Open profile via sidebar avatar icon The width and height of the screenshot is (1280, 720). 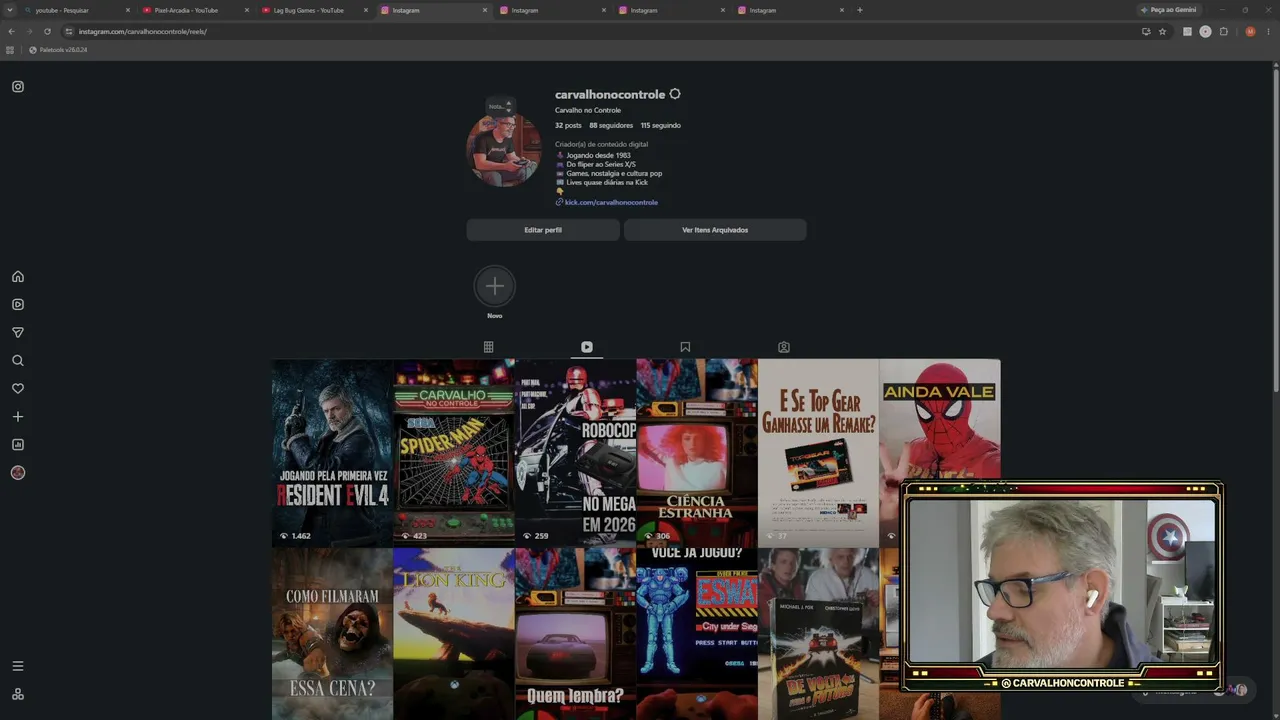[18, 473]
